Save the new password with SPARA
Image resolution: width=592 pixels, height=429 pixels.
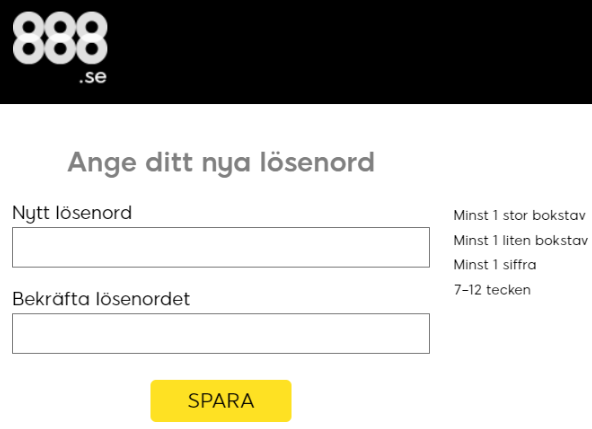pyautogui.click(x=221, y=401)
